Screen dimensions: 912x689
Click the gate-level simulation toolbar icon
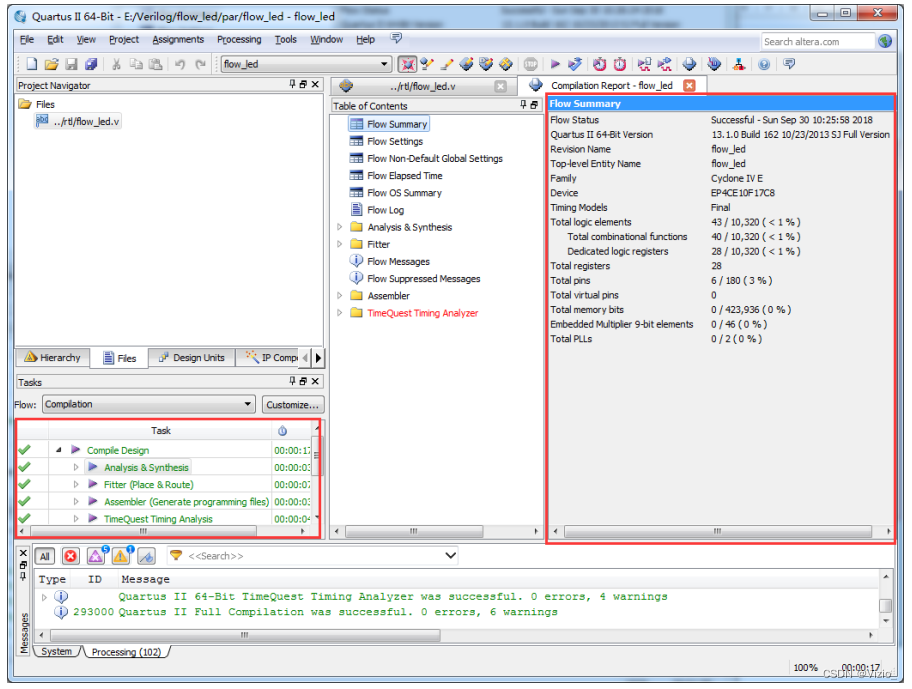tap(664, 64)
